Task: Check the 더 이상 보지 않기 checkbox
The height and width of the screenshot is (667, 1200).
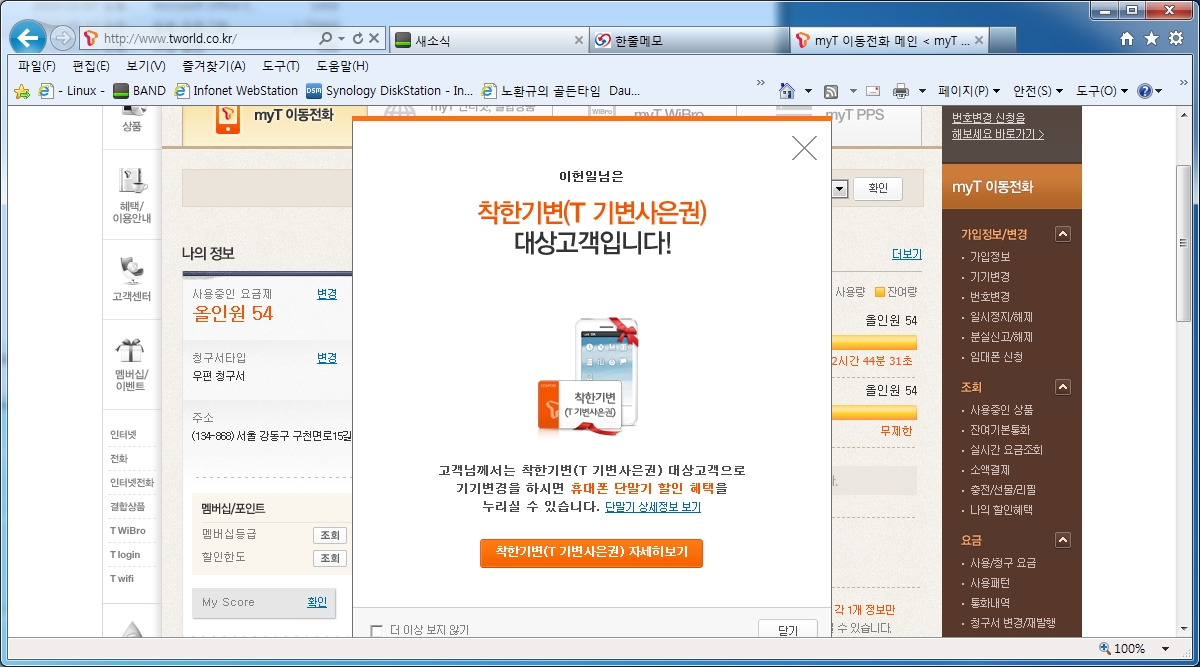Action: coord(376,630)
